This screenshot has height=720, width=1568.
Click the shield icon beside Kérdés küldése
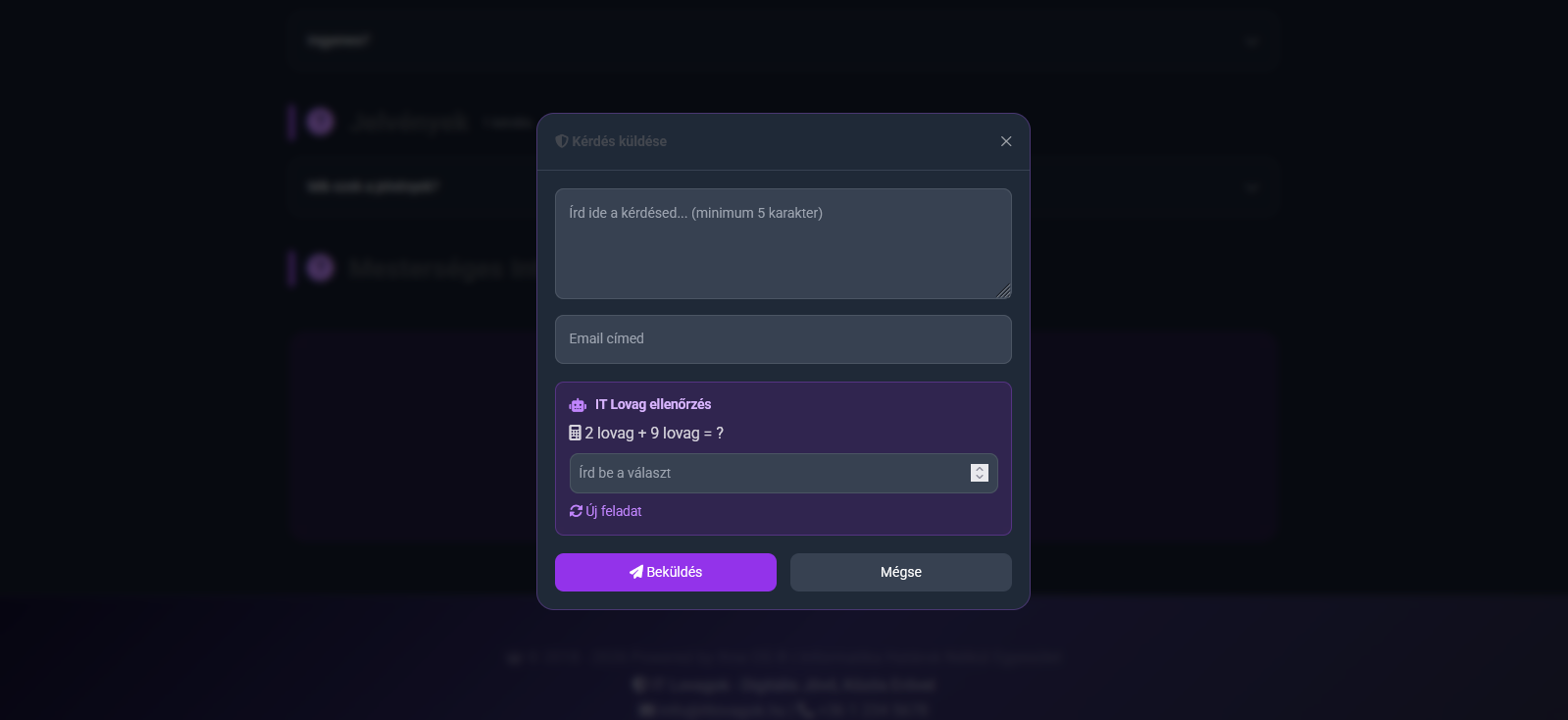point(562,141)
